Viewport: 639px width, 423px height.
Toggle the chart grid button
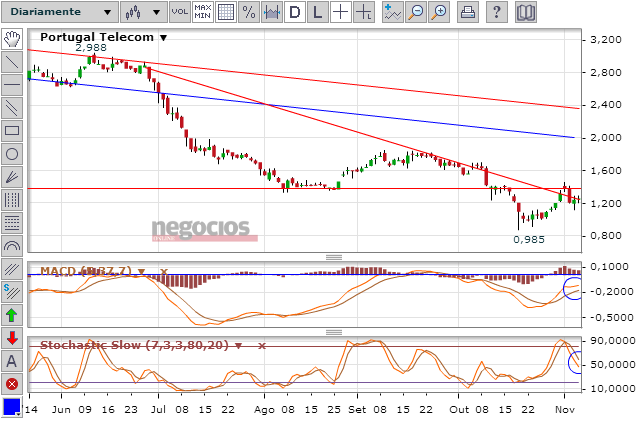pyautogui.click(x=226, y=12)
